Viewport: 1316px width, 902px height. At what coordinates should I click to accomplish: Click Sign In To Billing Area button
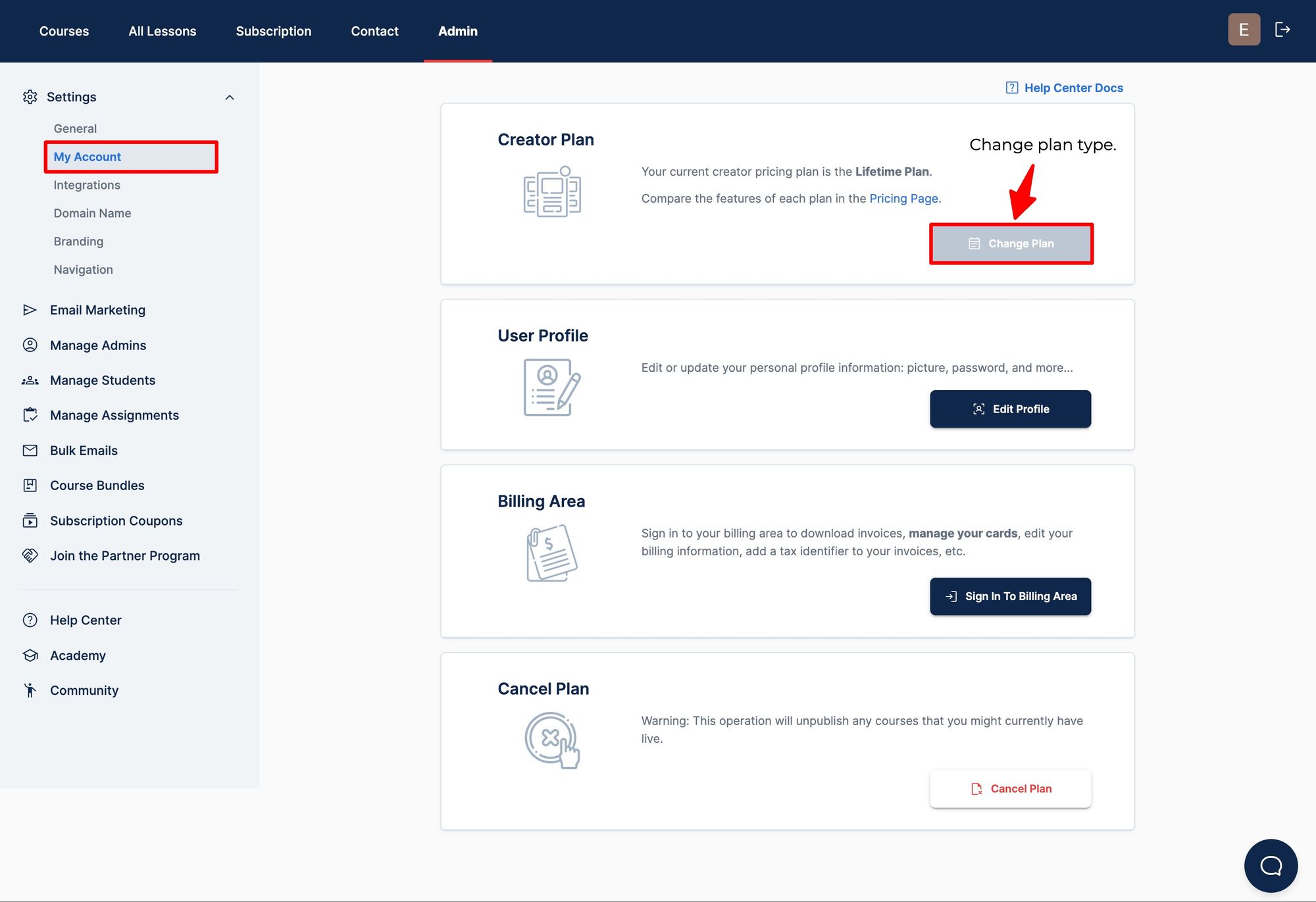pyautogui.click(x=1010, y=596)
